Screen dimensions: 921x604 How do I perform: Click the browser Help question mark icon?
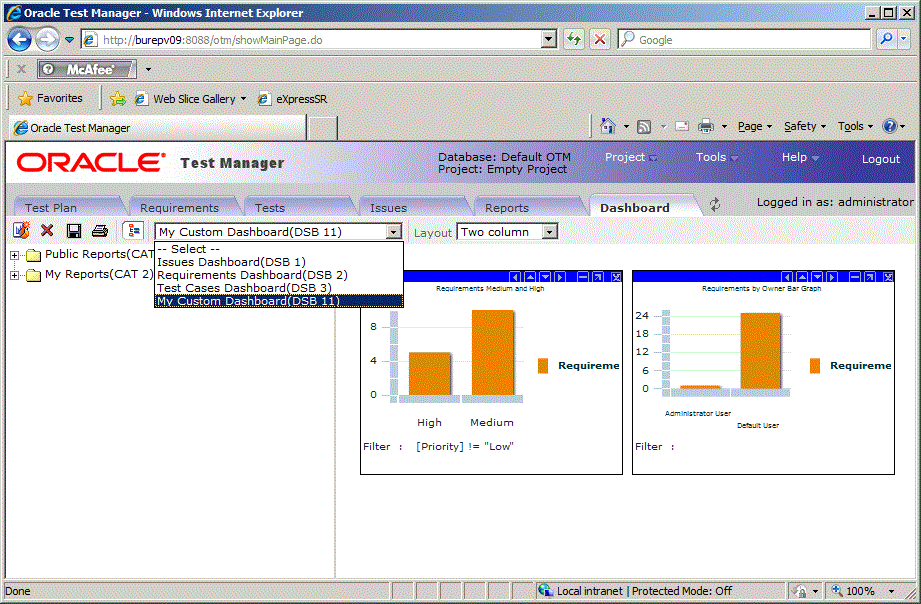[890, 126]
